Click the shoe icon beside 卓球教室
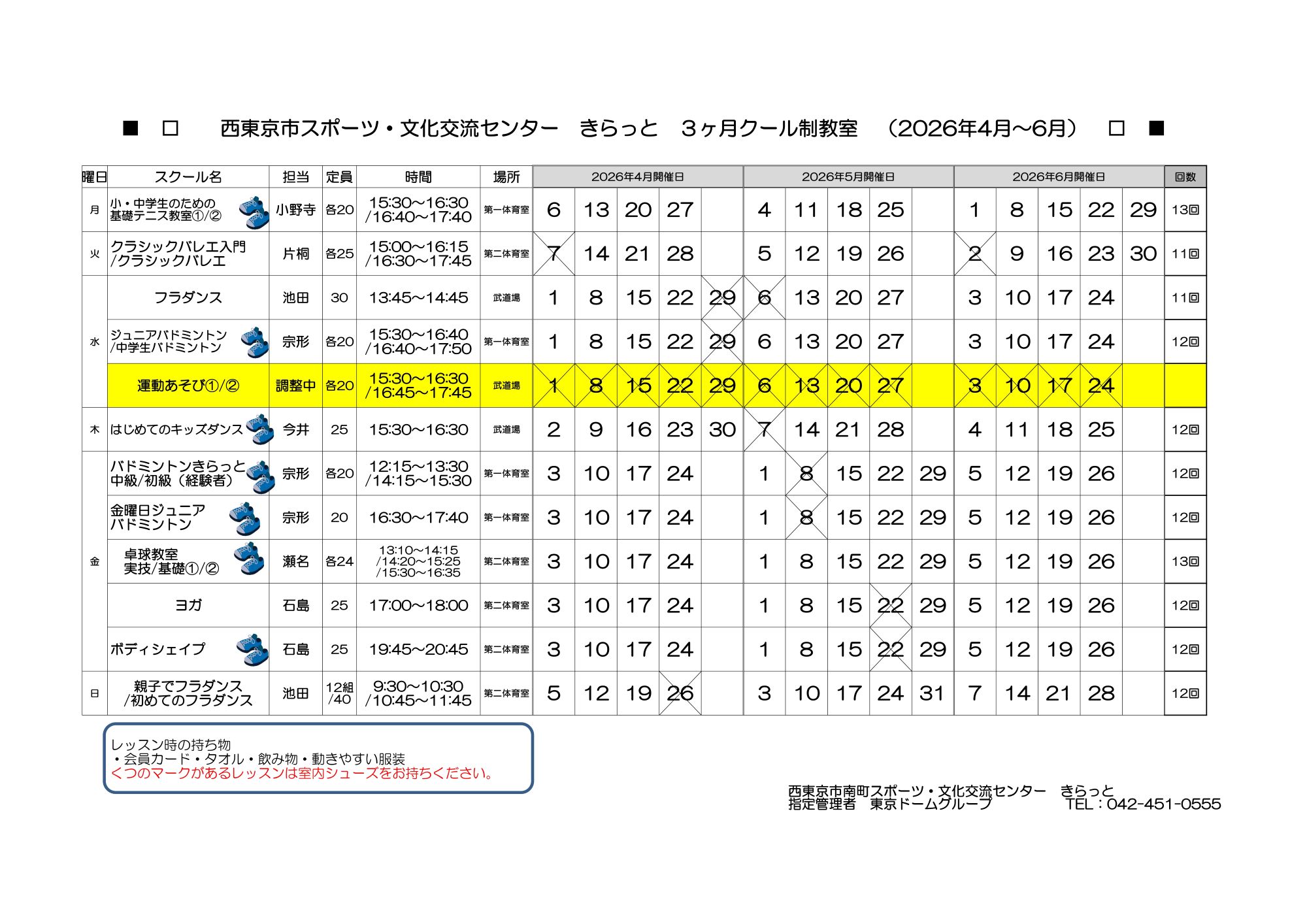Viewport: 1307px width, 924px height. click(x=250, y=559)
